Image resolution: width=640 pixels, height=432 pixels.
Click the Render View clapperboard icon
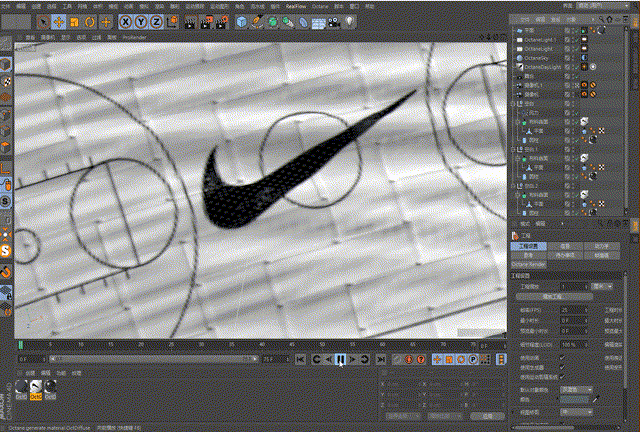[x=190, y=22]
